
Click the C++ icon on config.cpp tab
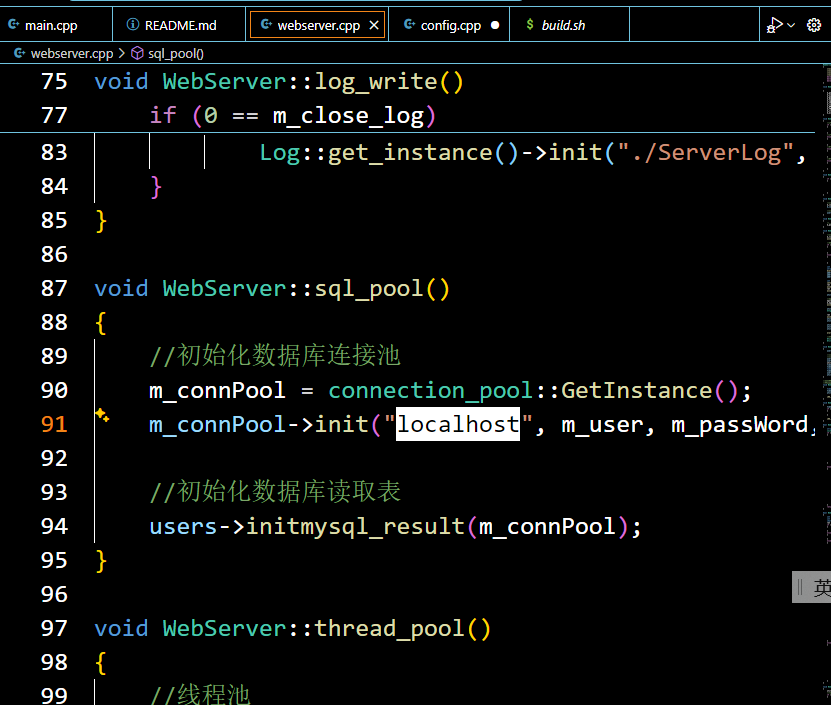409,24
